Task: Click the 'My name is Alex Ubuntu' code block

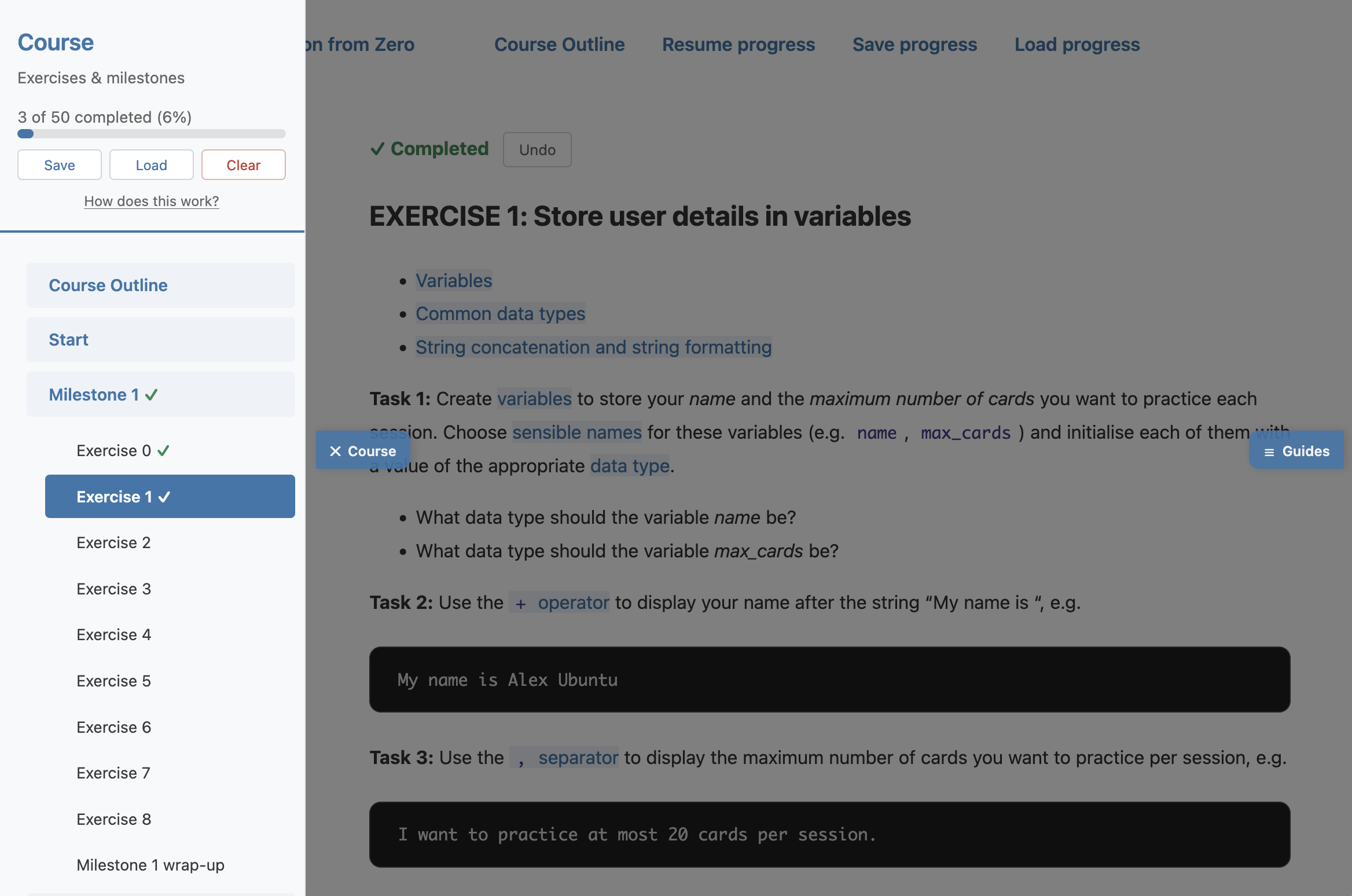Action: (830, 680)
